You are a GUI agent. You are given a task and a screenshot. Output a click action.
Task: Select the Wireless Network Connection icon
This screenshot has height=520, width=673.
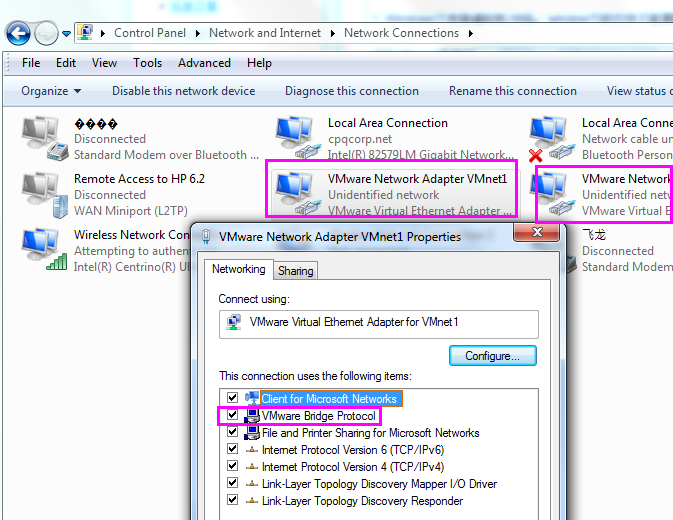click(45, 250)
